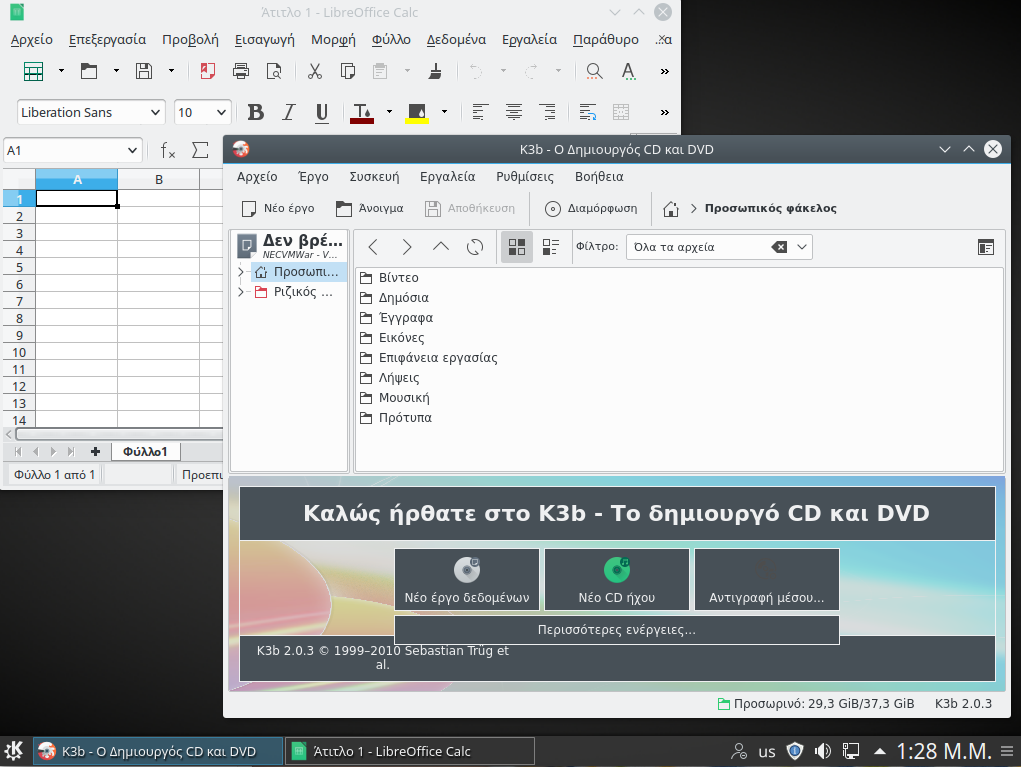
Task: Click the Calc new spreadsheet icon
Action: (x=33, y=71)
